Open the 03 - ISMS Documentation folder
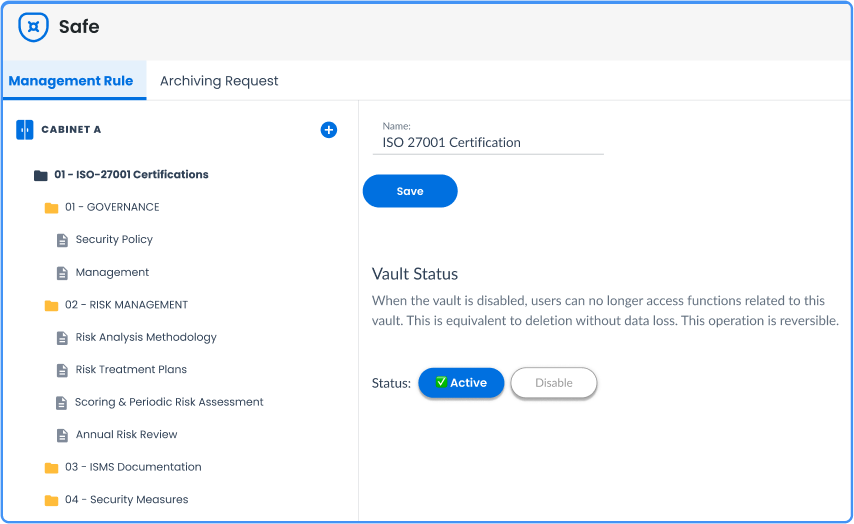The image size is (854, 524). coord(133,467)
